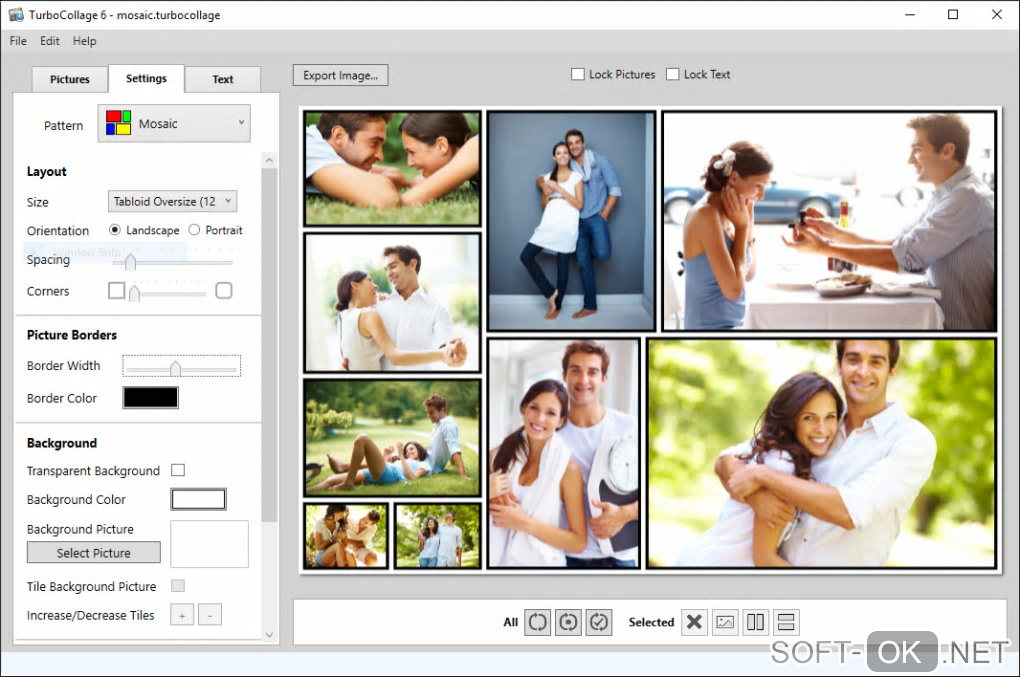The height and width of the screenshot is (677, 1020).
Task: Open the File menu
Action: [x=18, y=41]
